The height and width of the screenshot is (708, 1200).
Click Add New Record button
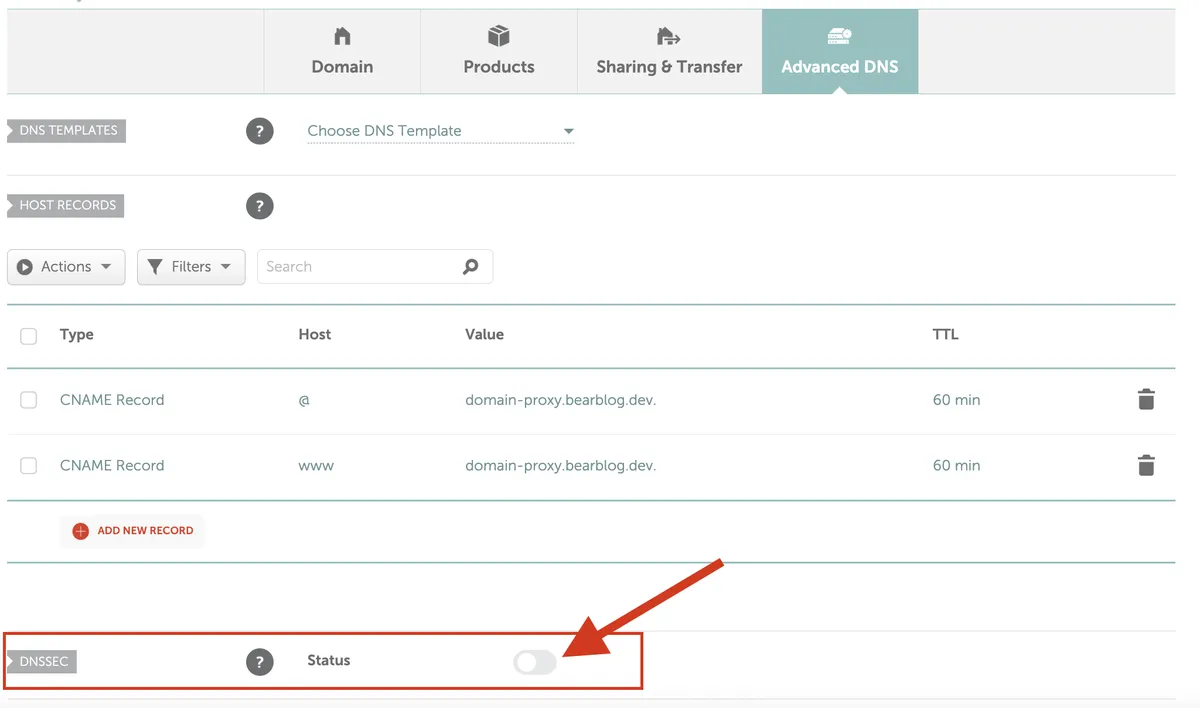pos(132,531)
